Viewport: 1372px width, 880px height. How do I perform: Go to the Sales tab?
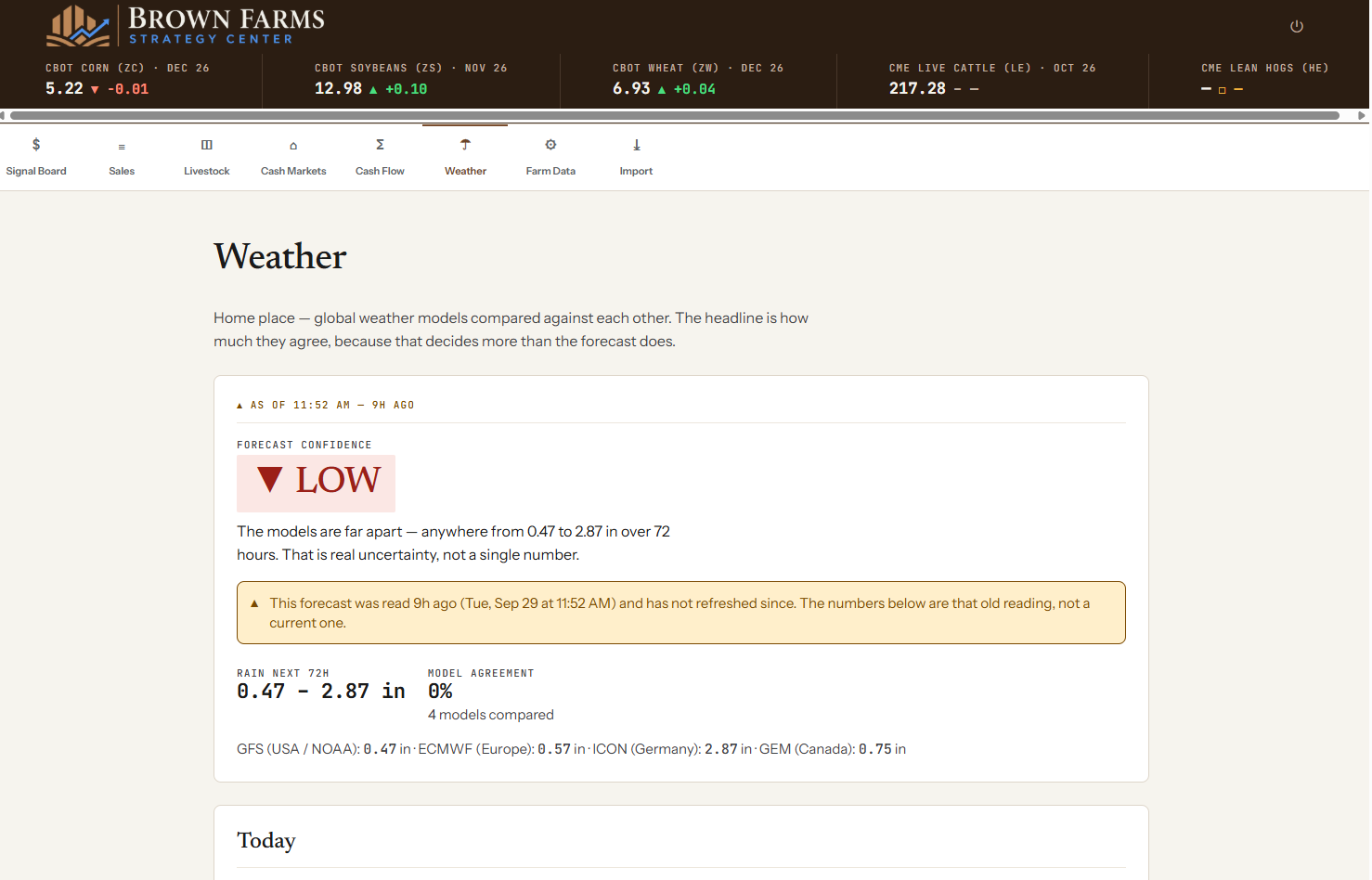(122, 157)
